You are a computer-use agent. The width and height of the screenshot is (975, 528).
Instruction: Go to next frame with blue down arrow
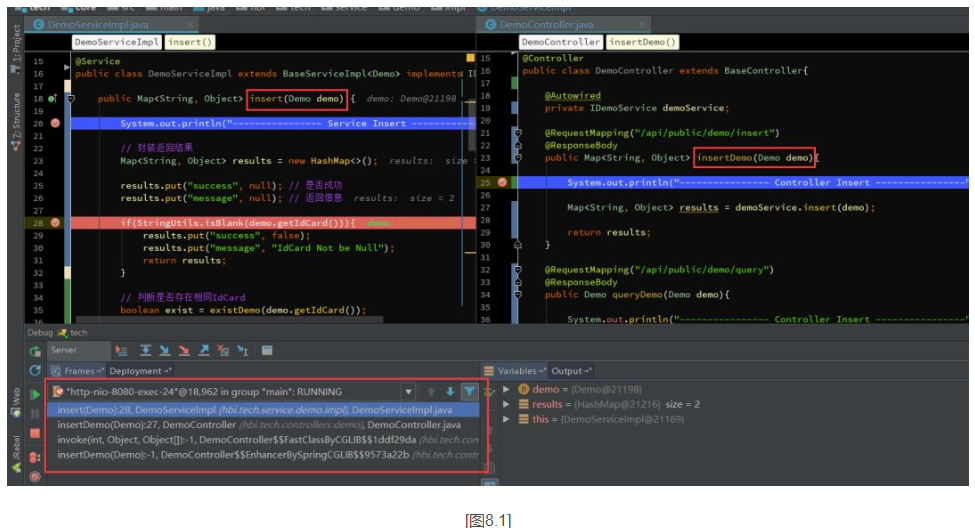click(x=450, y=392)
